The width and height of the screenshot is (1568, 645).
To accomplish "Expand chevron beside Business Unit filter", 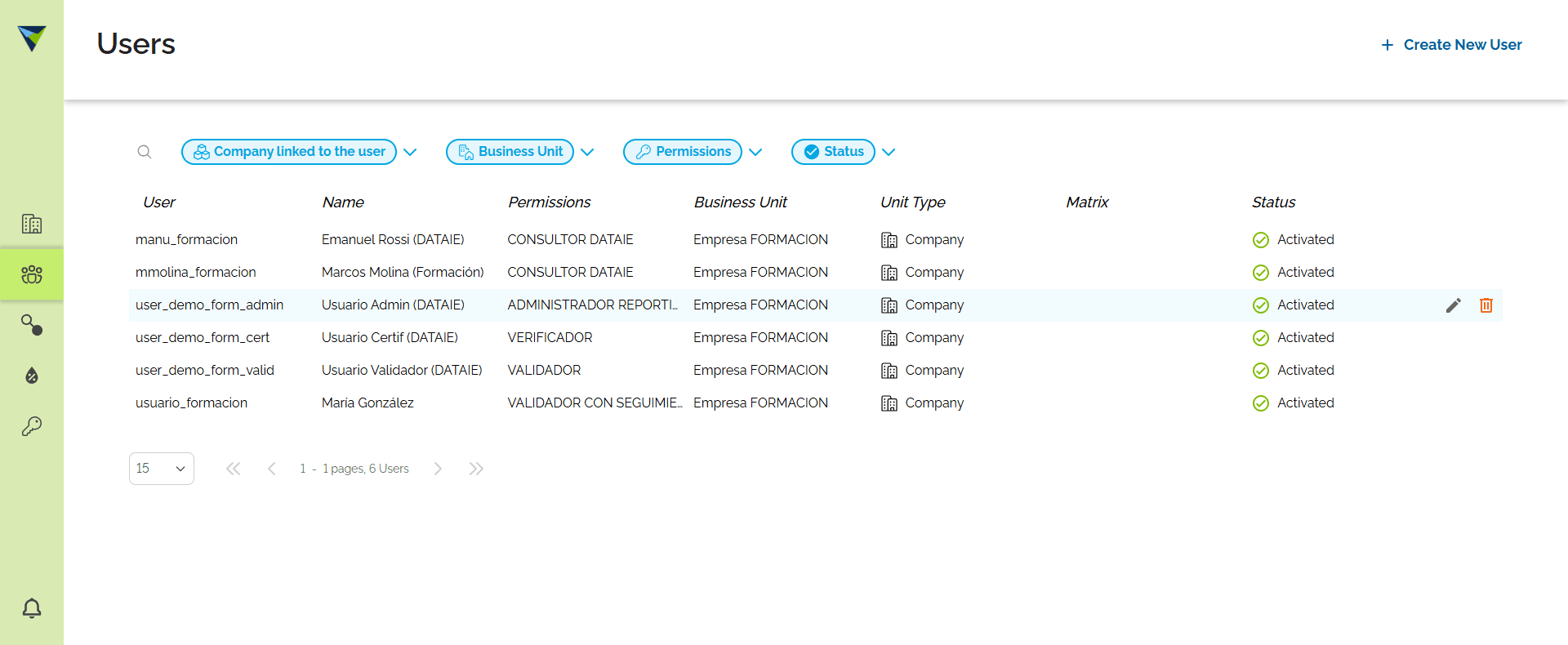I will (587, 152).
